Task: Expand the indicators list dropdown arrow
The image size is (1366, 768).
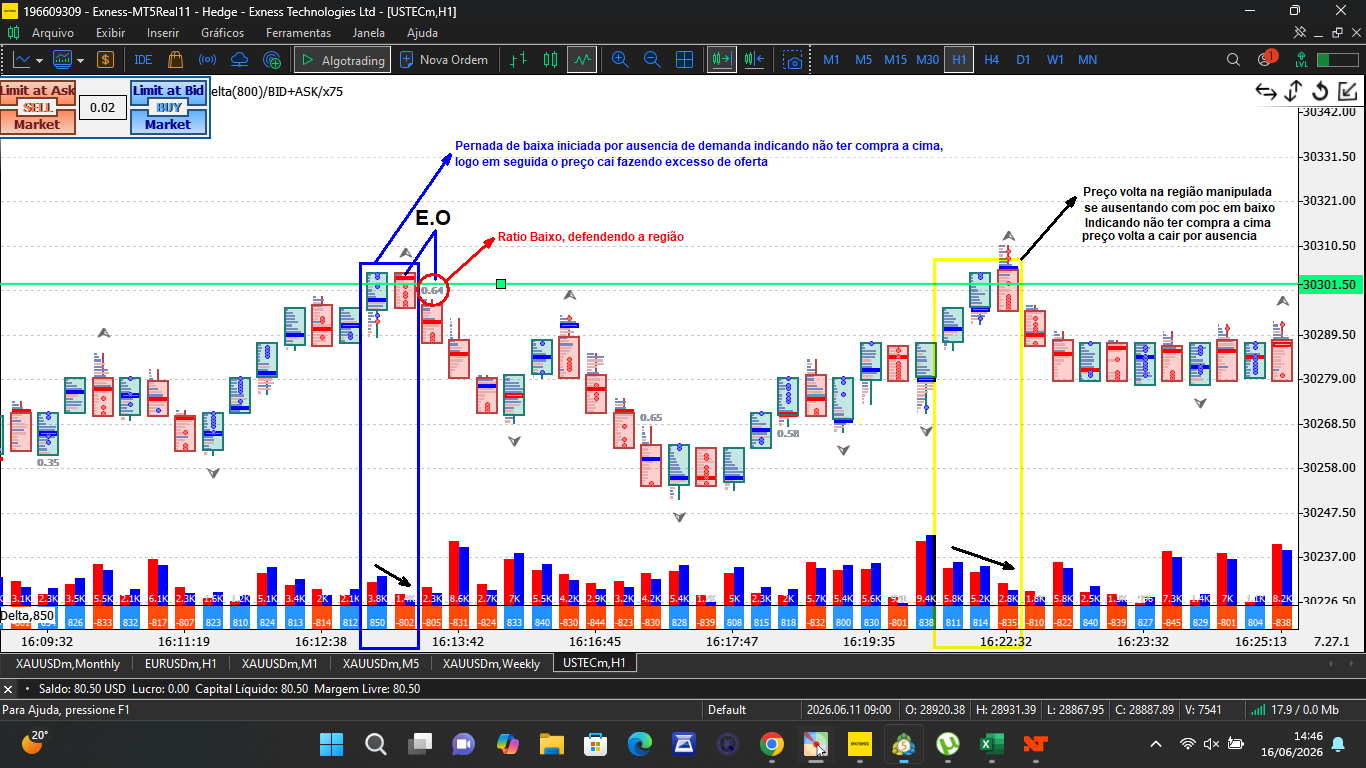Action: pyautogui.click(x=80, y=60)
